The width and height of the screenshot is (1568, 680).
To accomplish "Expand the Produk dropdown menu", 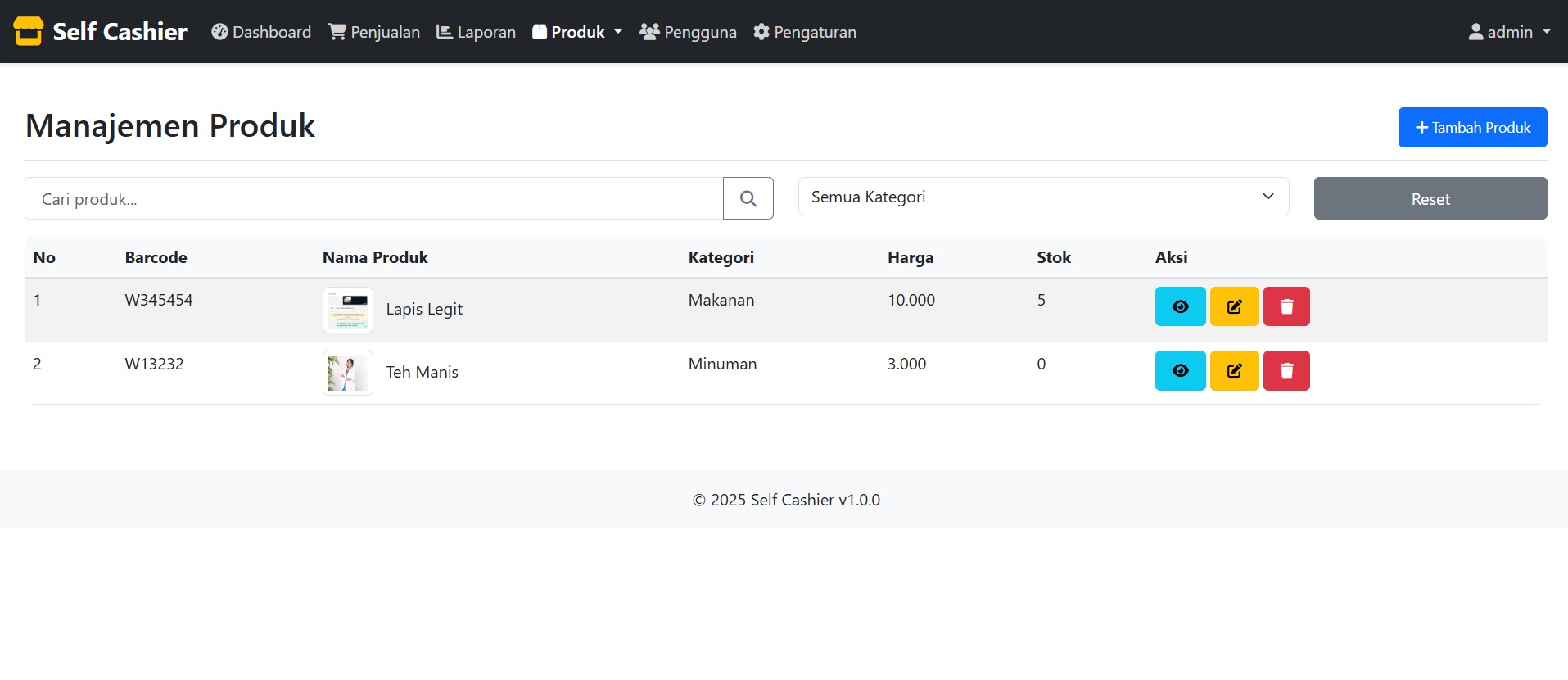I will click(577, 32).
